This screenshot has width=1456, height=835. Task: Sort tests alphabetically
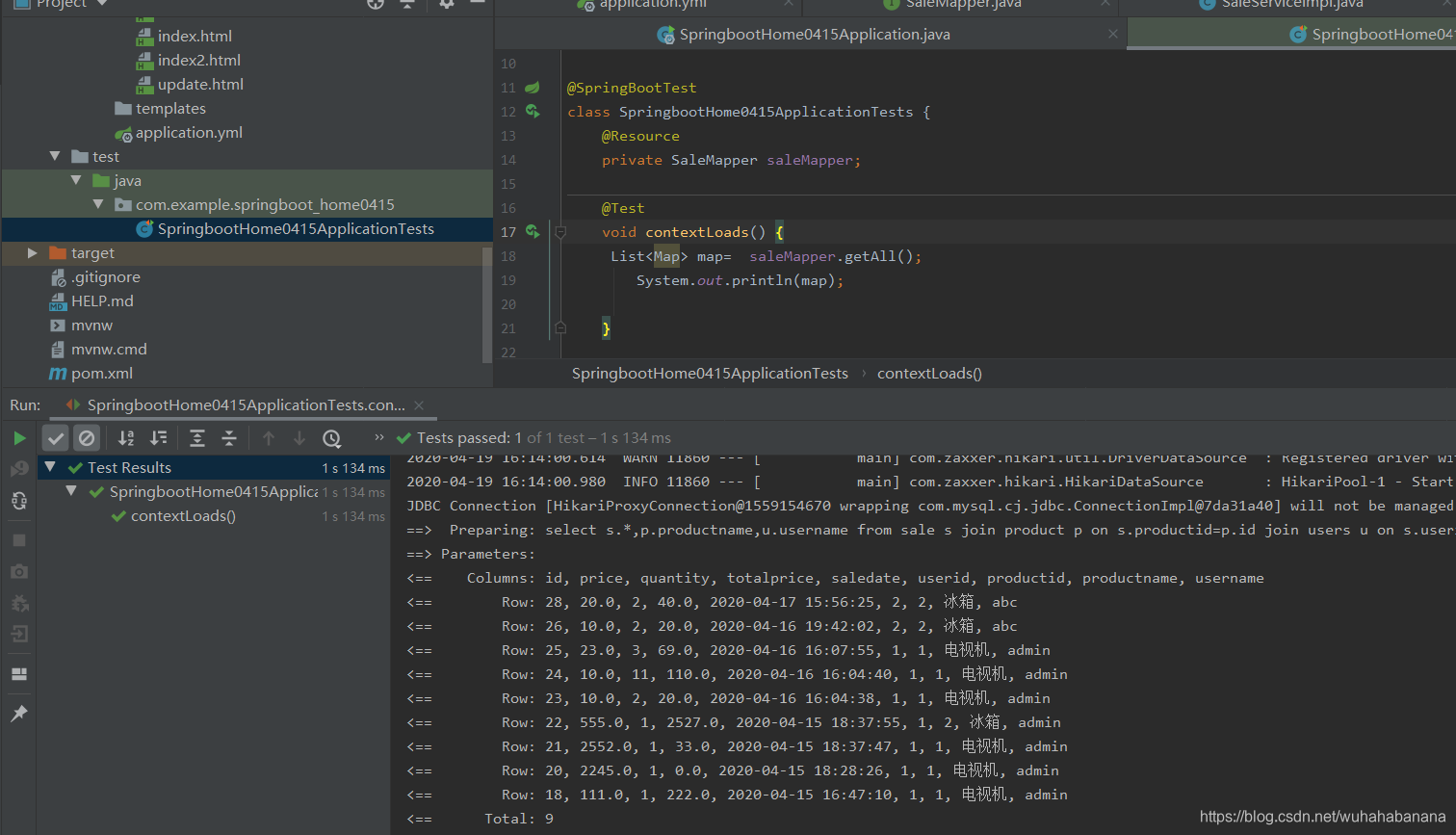click(x=126, y=438)
